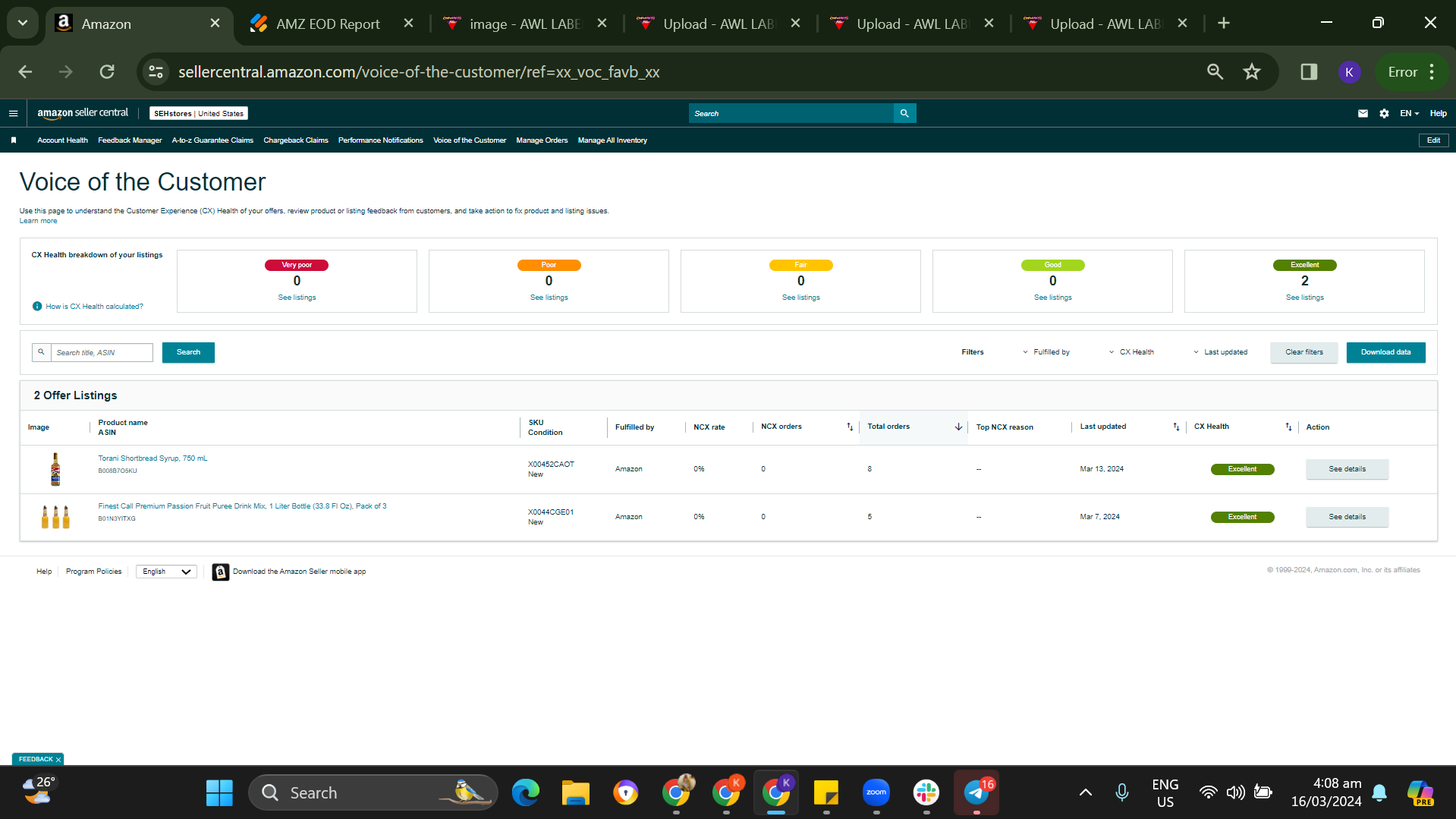Open the Chrome side panel

pyautogui.click(x=1309, y=72)
